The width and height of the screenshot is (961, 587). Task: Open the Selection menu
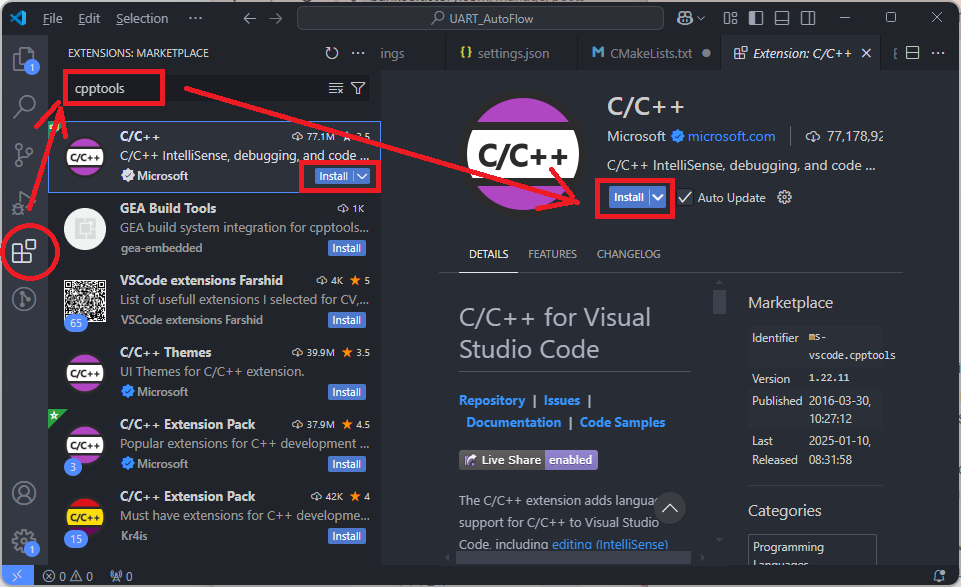[x=142, y=18]
